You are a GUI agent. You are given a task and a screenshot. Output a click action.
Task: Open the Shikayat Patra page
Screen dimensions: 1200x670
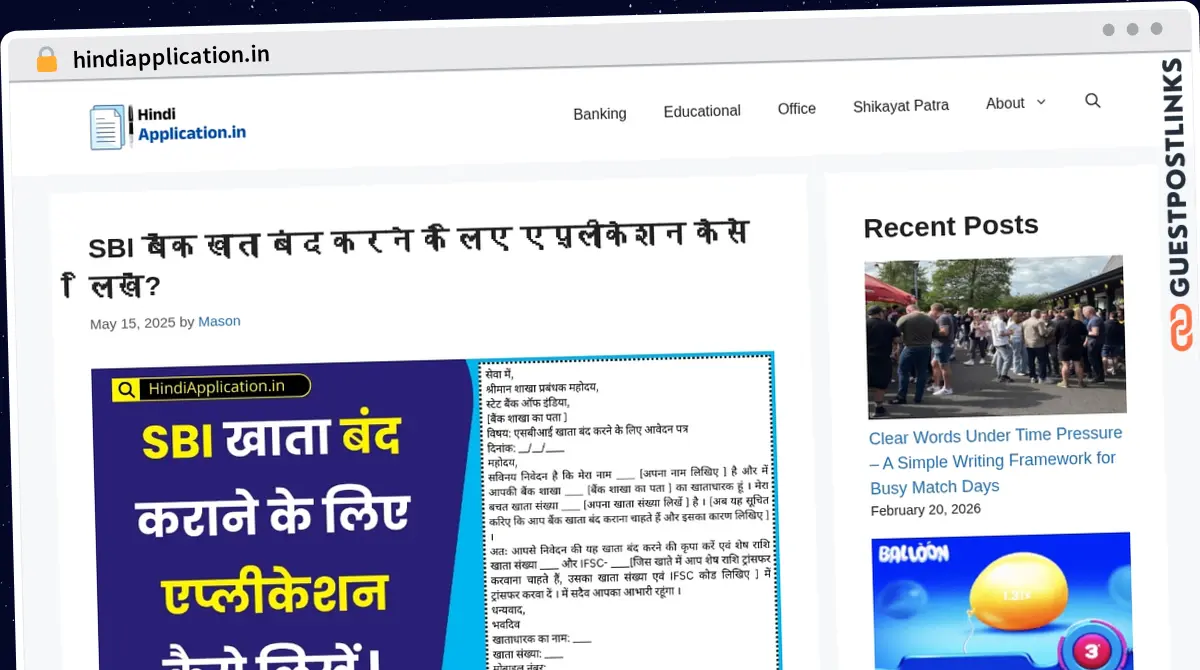[x=900, y=105]
